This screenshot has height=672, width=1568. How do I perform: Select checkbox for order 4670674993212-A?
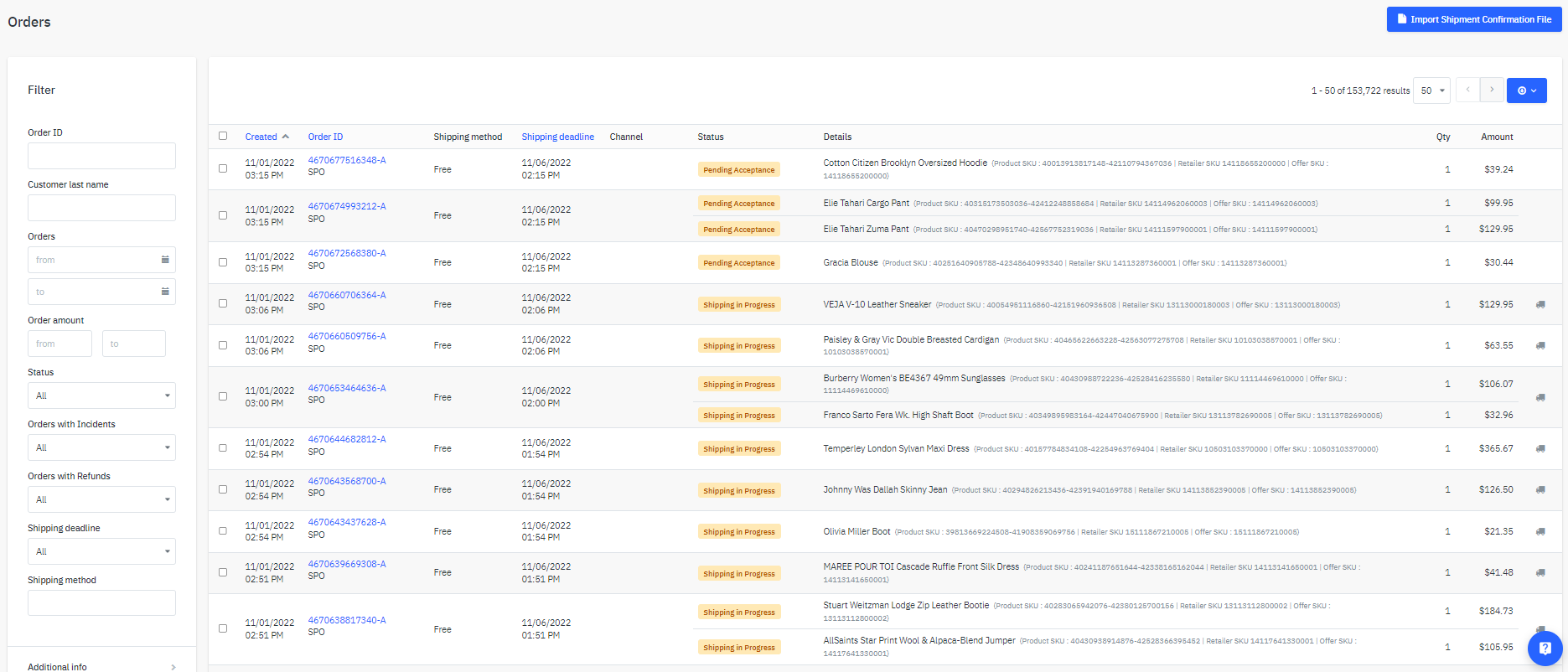223,215
